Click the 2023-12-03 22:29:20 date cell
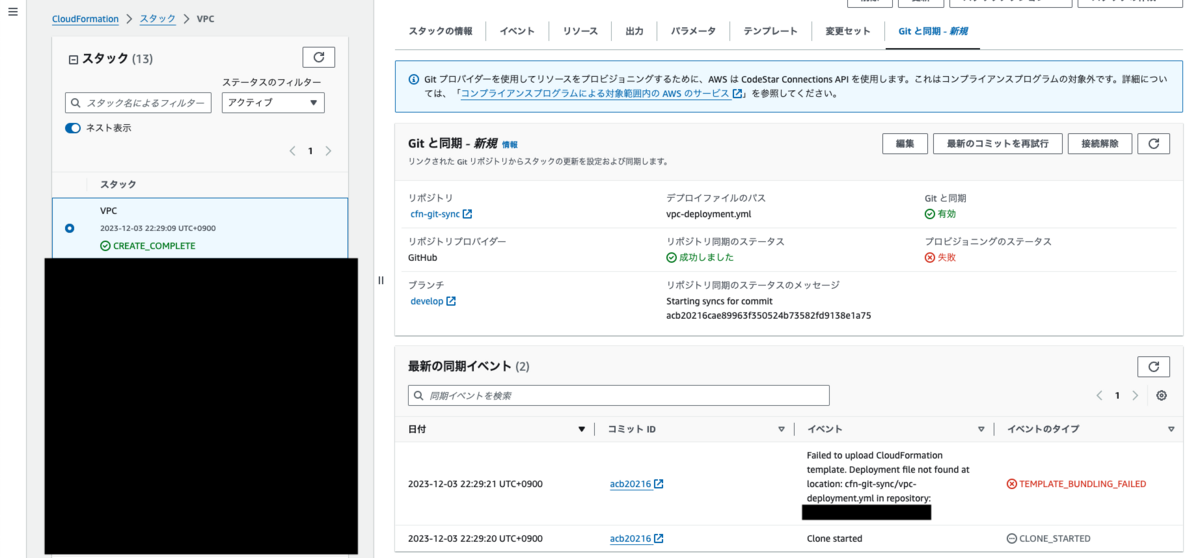This screenshot has width=1200, height=558. pos(475,539)
